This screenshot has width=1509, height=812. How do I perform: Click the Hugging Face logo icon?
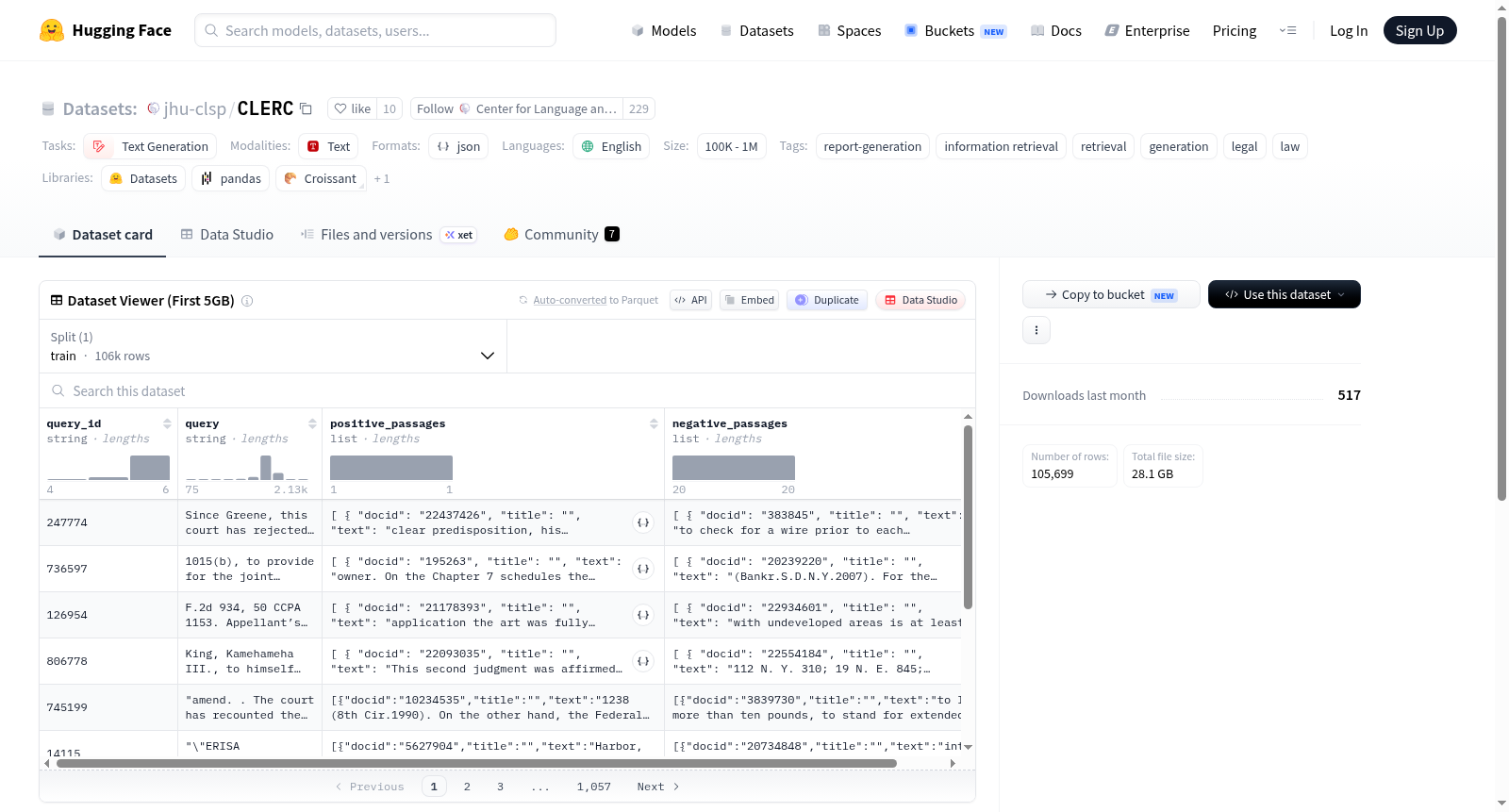click(52, 30)
